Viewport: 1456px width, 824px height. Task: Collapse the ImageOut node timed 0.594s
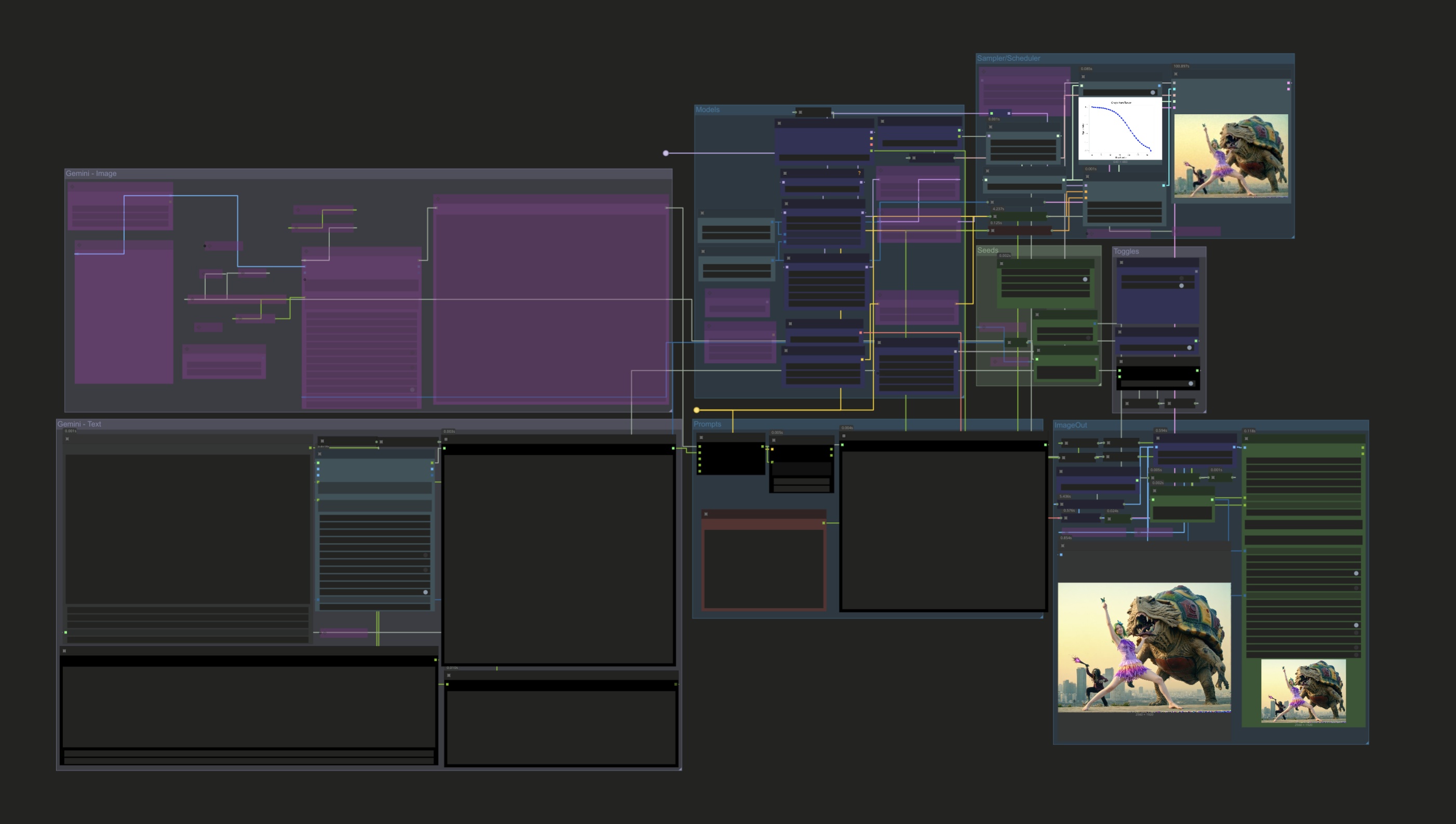1158,438
